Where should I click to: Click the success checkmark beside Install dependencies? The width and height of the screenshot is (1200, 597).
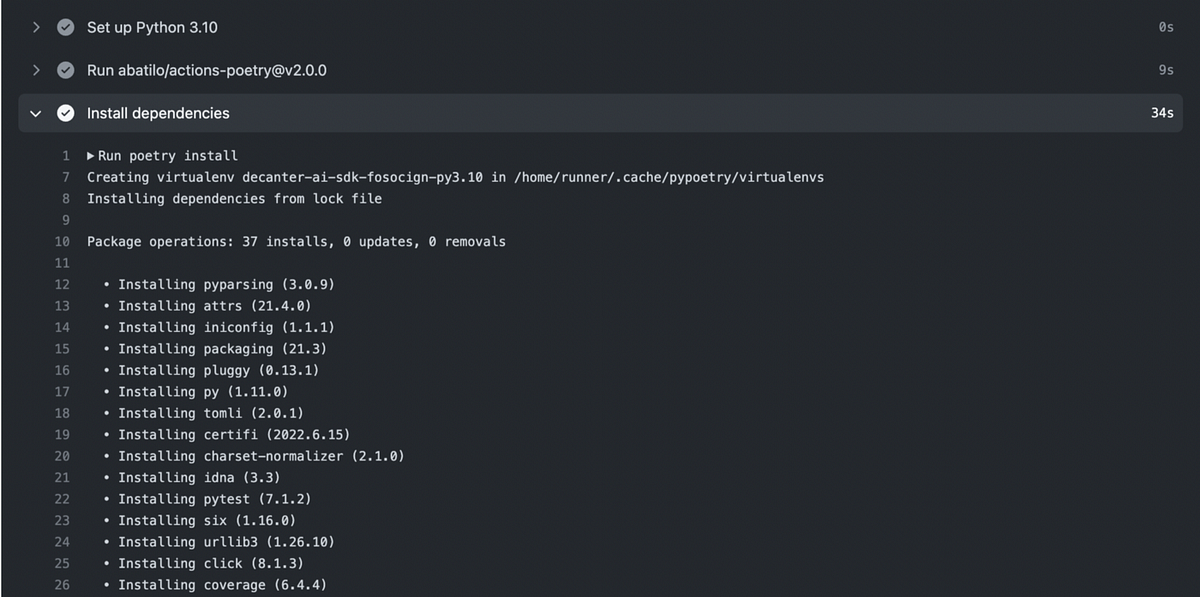[65, 113]
